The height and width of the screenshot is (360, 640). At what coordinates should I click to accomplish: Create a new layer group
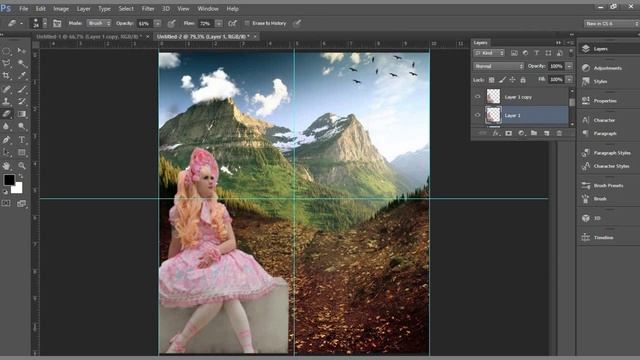(534, 133)
